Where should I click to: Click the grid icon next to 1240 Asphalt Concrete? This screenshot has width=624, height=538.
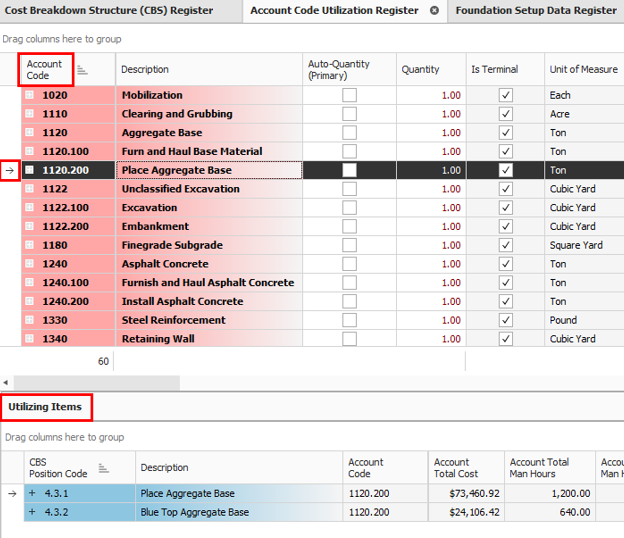click(30, 264)
